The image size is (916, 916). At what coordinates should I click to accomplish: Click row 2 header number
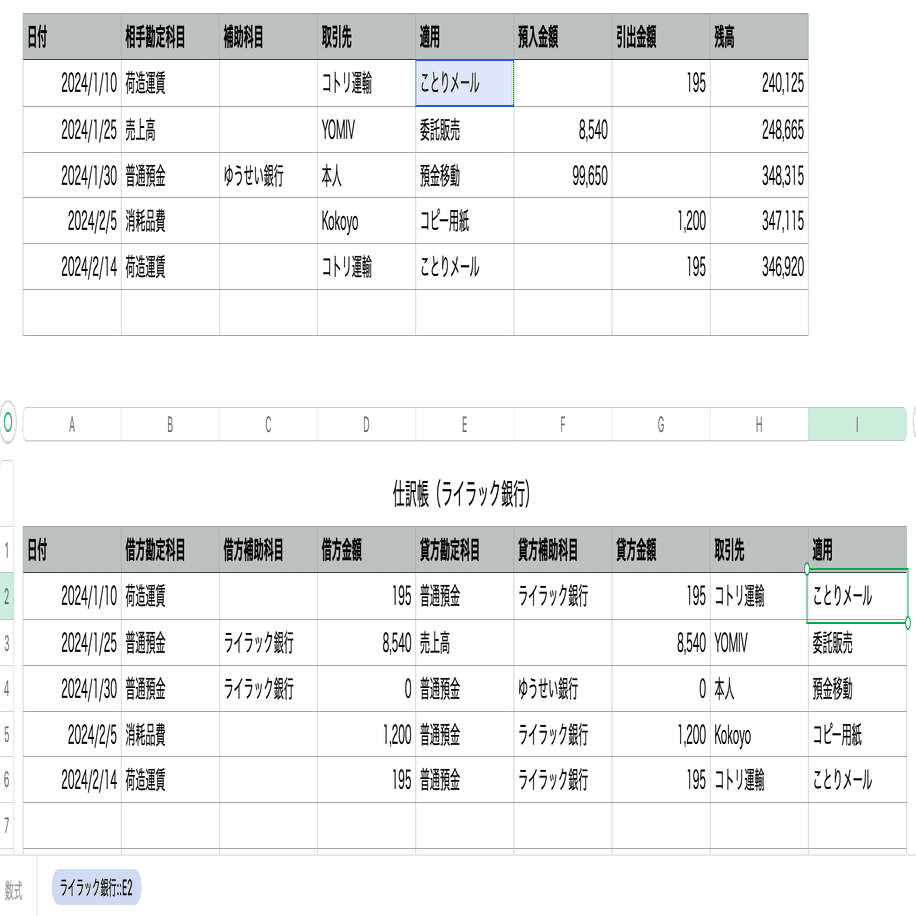click(x=7, y=597)
